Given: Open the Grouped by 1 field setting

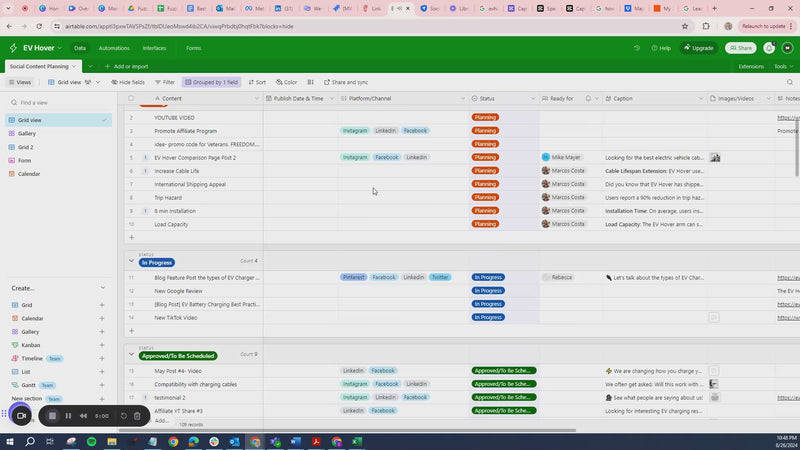Looking at the screenshot, I should tap(211, 82).
